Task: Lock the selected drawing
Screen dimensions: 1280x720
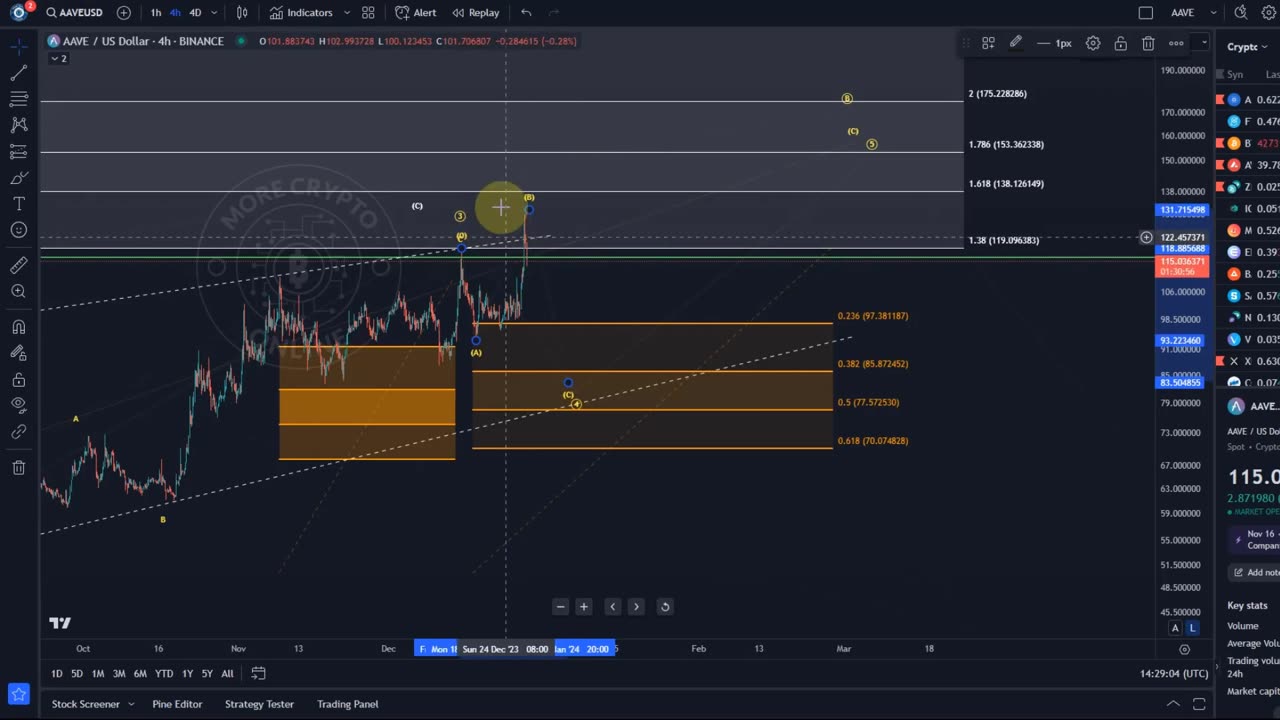Action: coord(1121,43)
